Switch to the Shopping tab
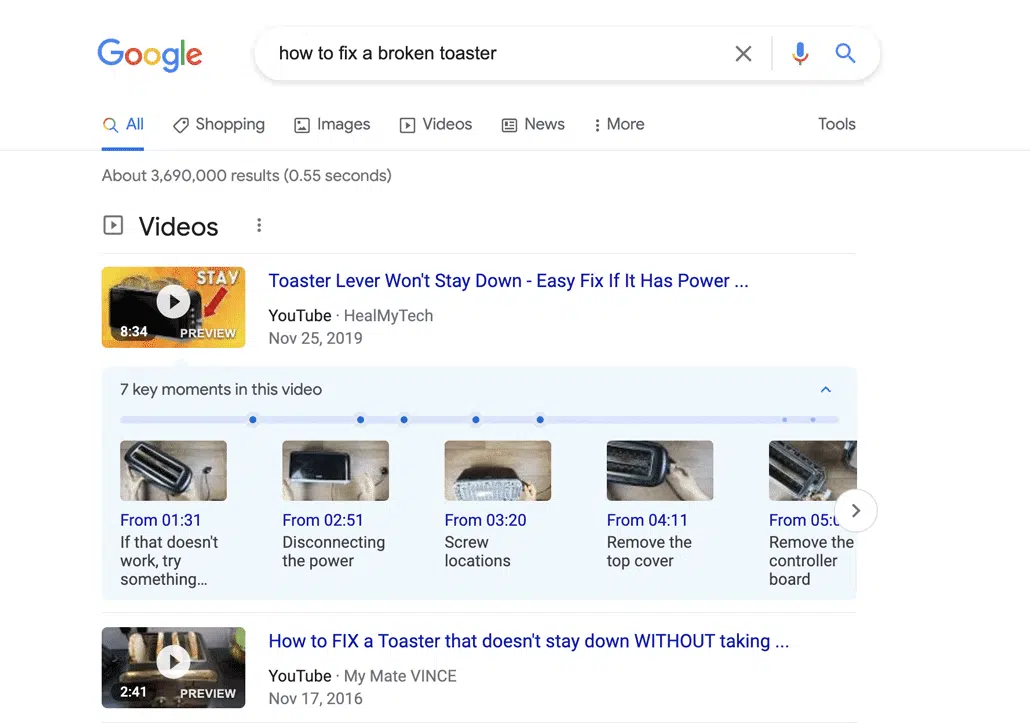The image size is (1030, 723). [x=219, y=125]
